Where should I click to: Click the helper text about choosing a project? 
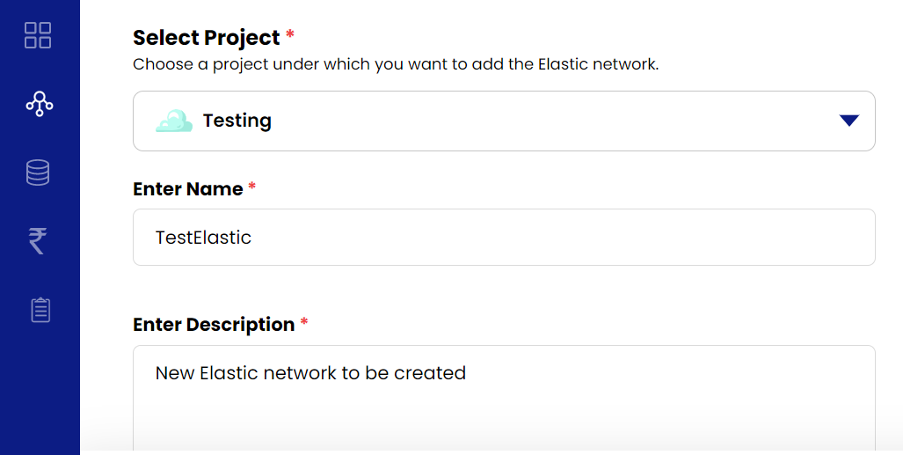(x=396, y=65)
